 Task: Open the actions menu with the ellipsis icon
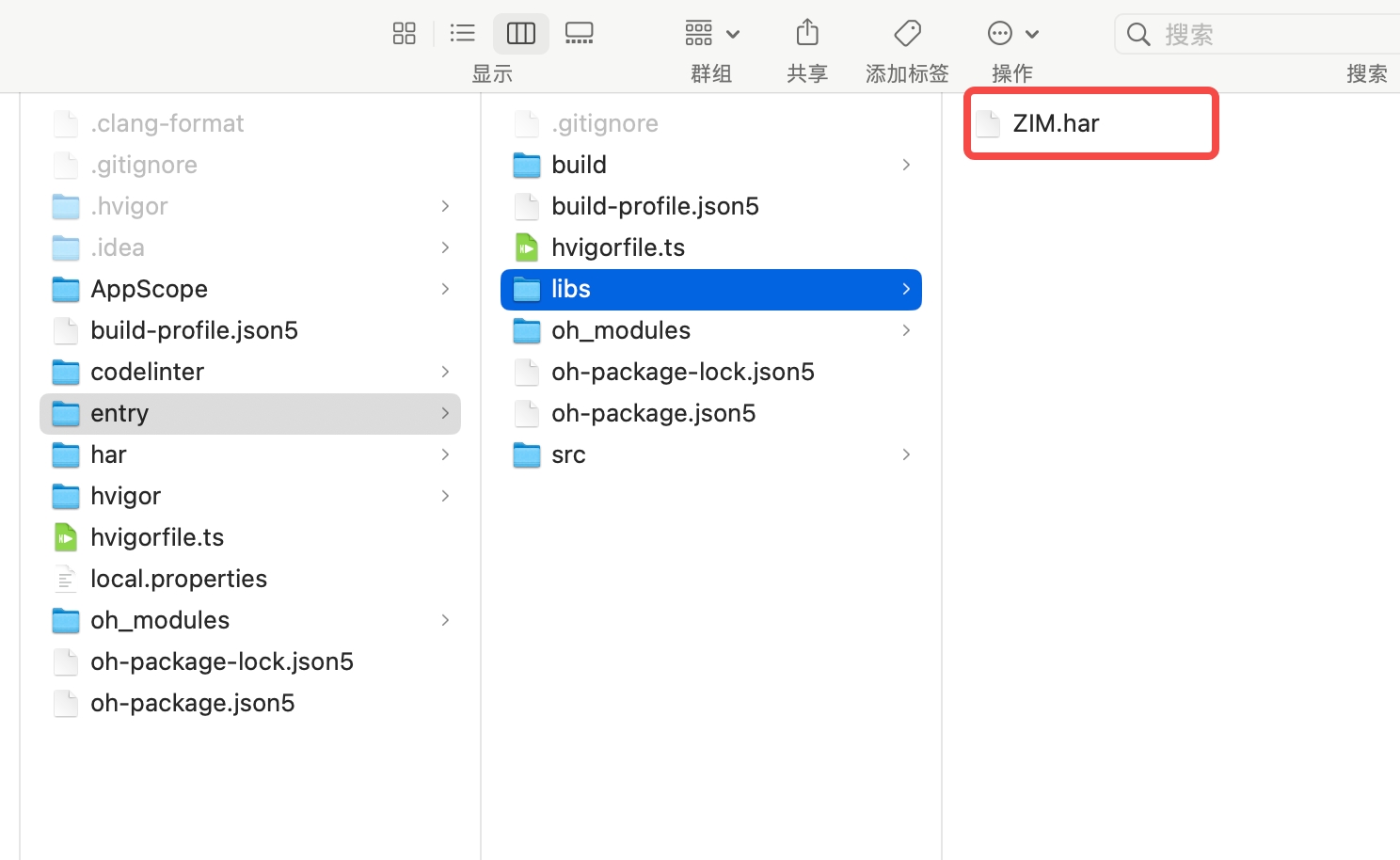tap(1013, 34)
